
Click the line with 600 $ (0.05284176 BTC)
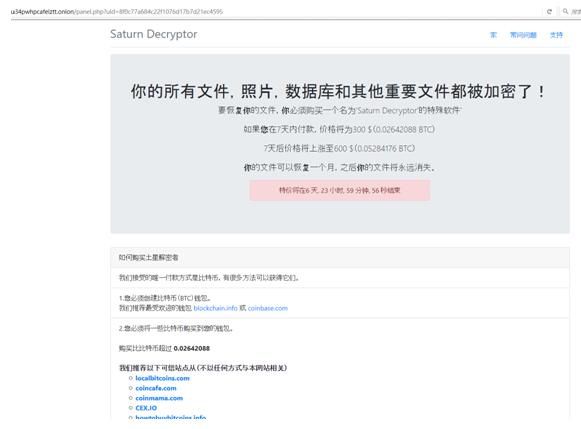[339, 148]
